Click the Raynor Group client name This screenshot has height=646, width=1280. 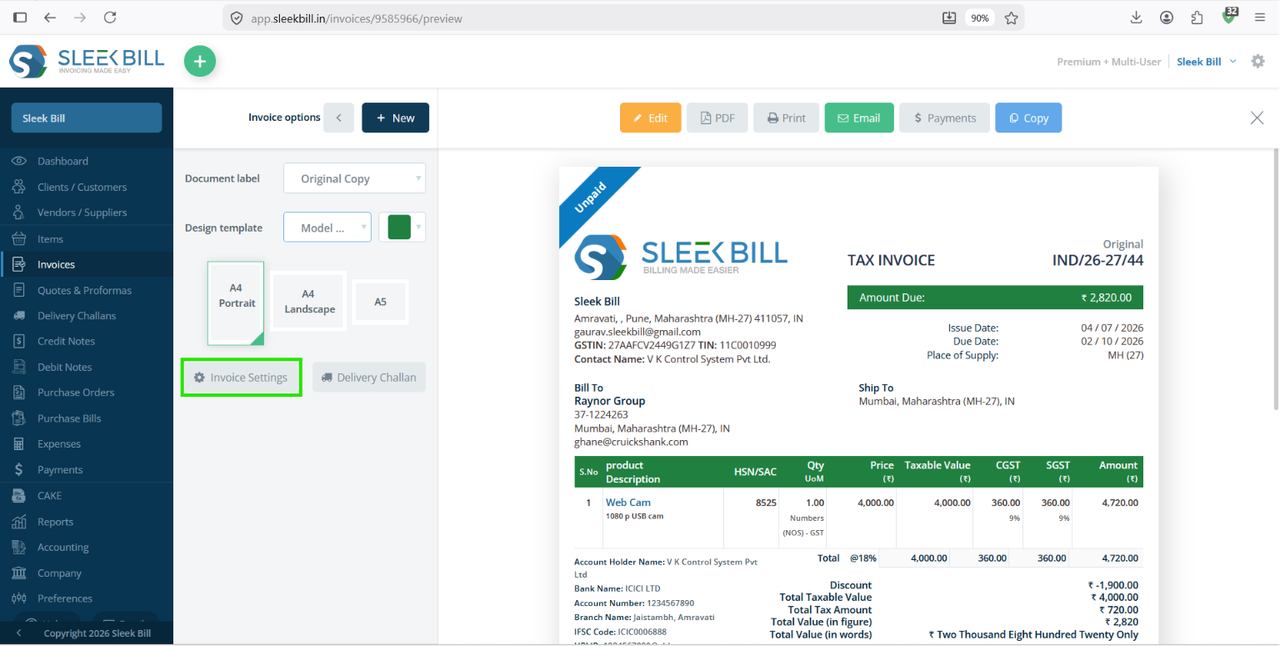(x=609, y=401)
